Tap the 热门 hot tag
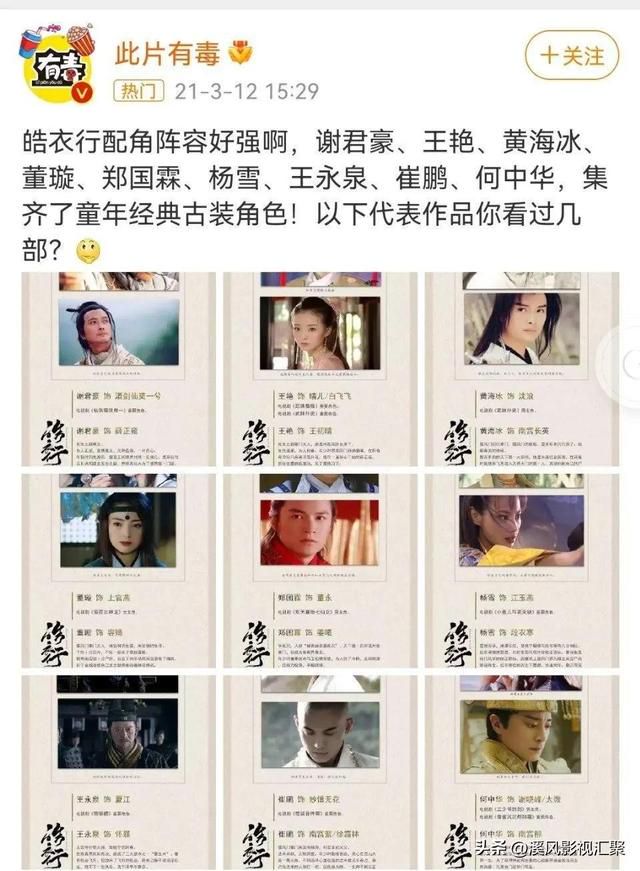 point(138,91)
